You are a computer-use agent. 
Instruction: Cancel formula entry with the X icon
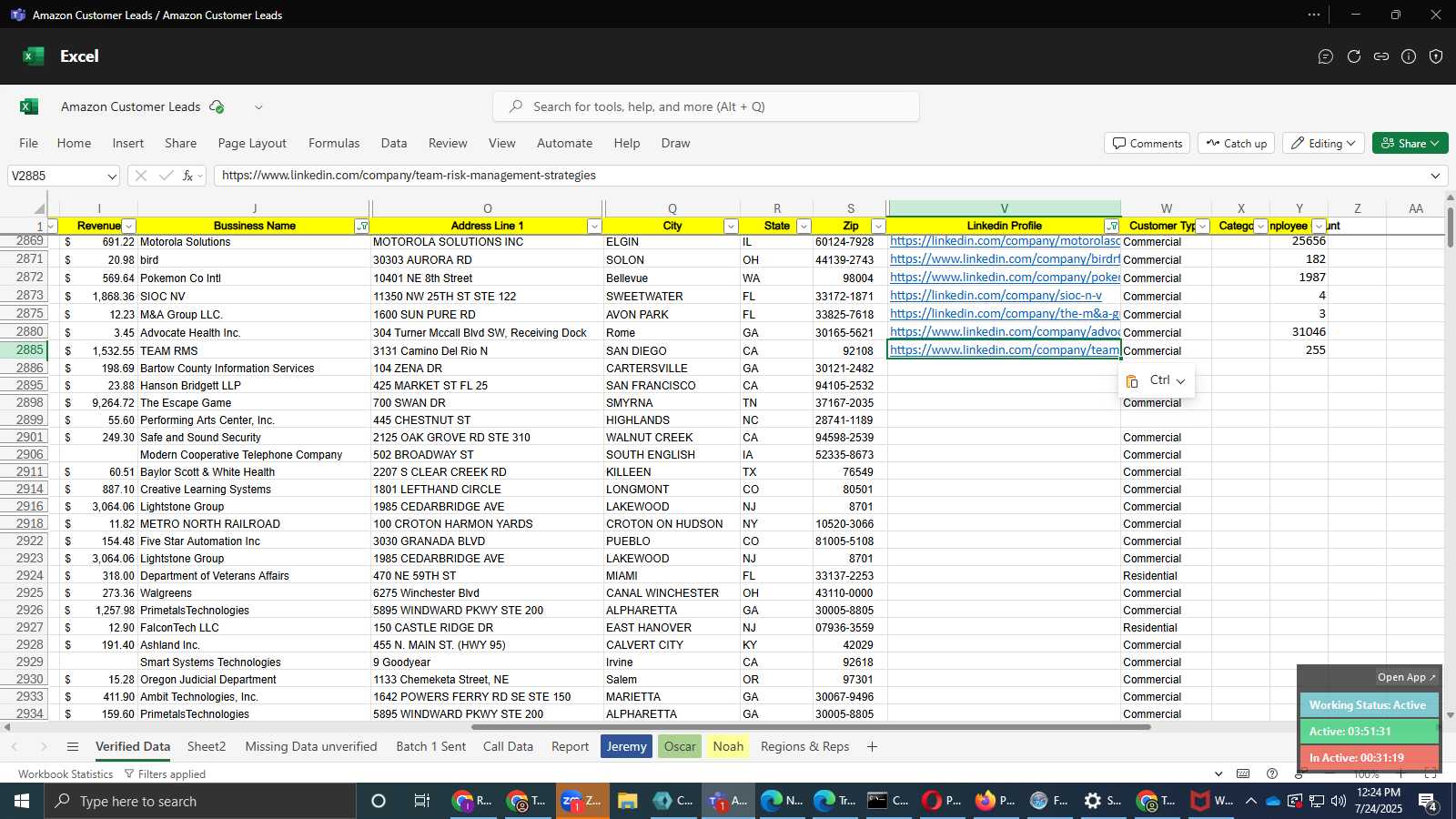(141, 176)
